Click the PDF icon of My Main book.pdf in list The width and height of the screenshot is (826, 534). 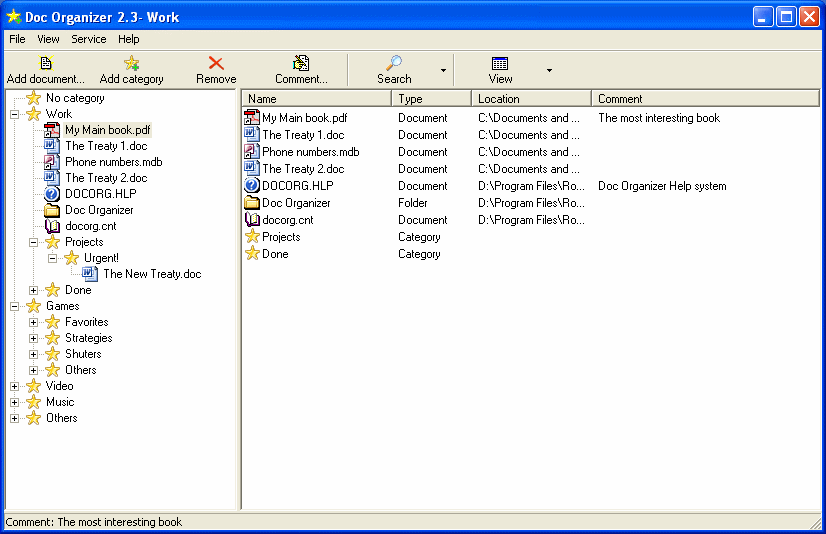[x=252, y=117]
